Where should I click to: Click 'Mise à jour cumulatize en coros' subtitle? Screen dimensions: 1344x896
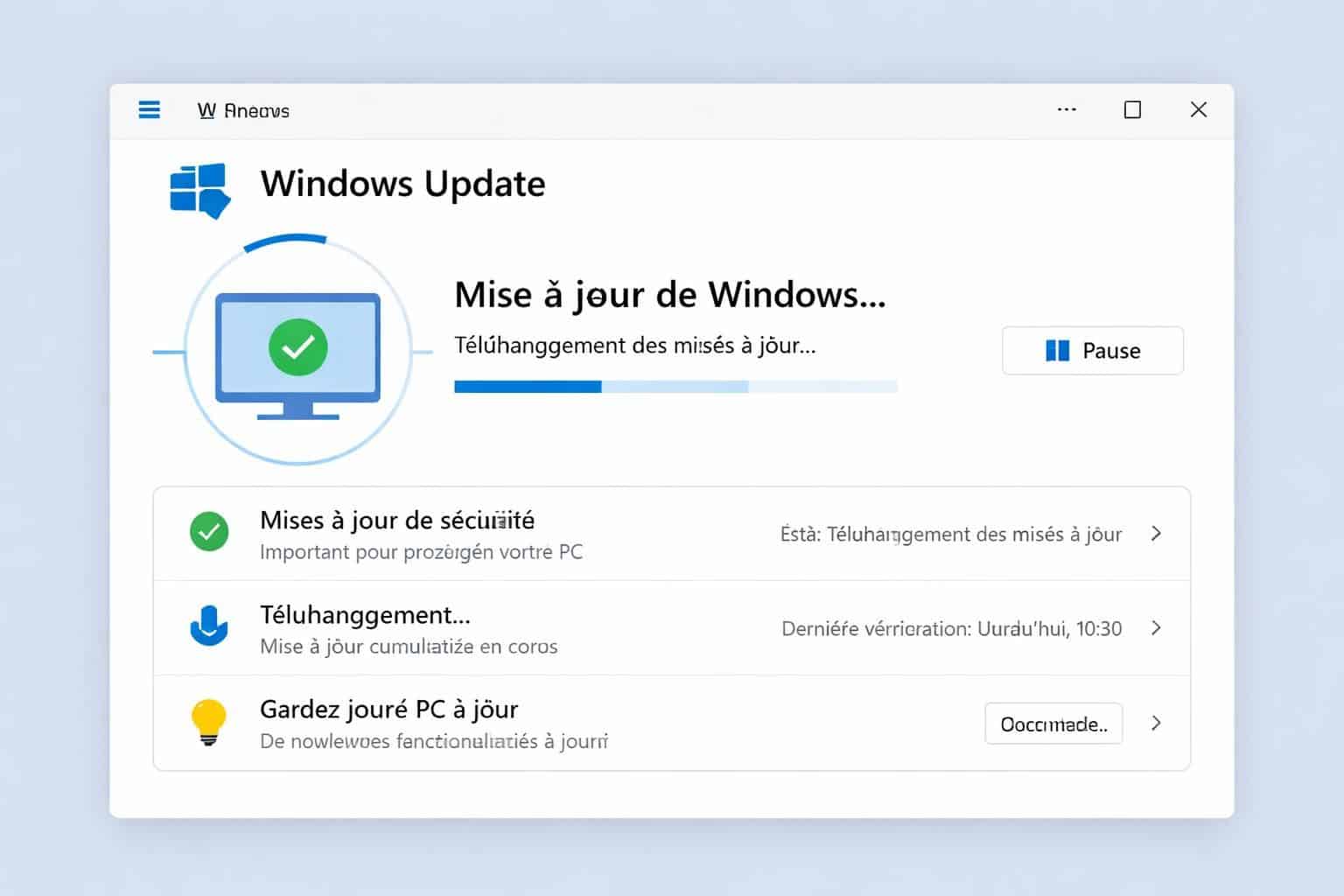[409, 647]
